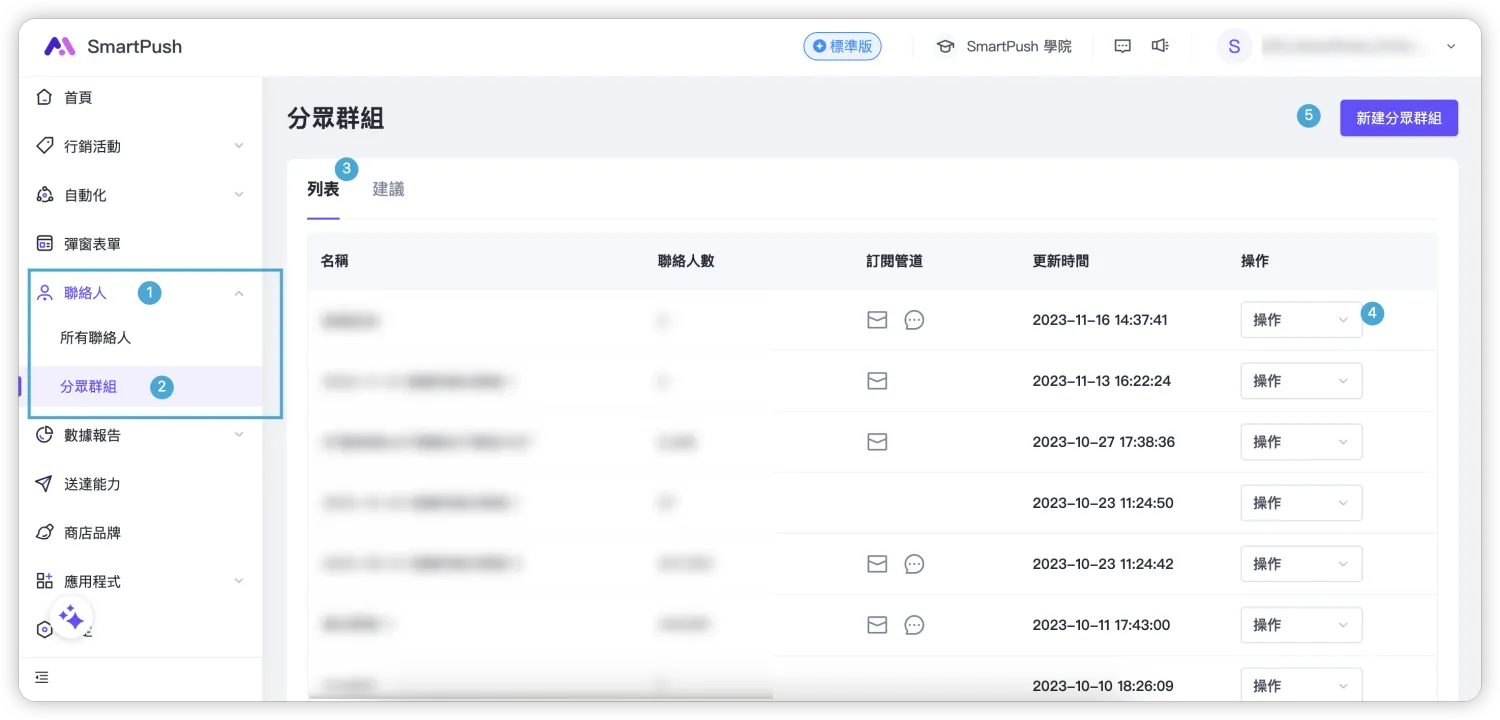Switch to the 建議 tab

(388, 189)
